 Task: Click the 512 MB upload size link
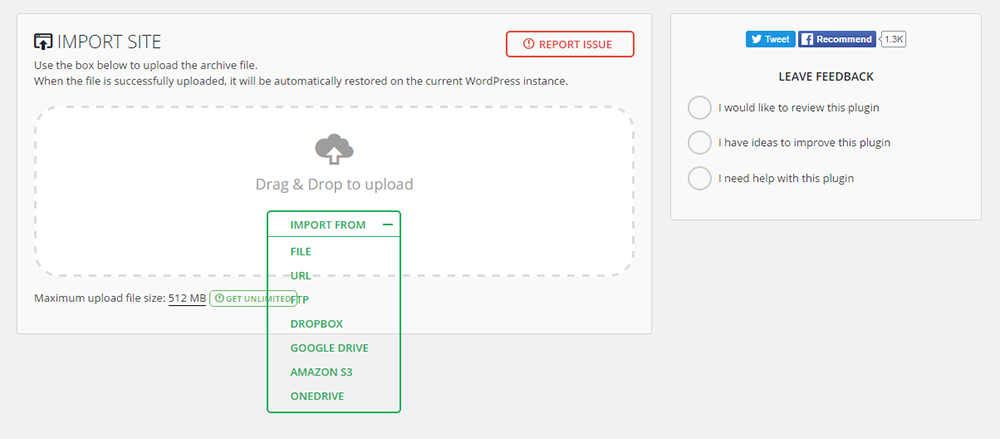187,298
